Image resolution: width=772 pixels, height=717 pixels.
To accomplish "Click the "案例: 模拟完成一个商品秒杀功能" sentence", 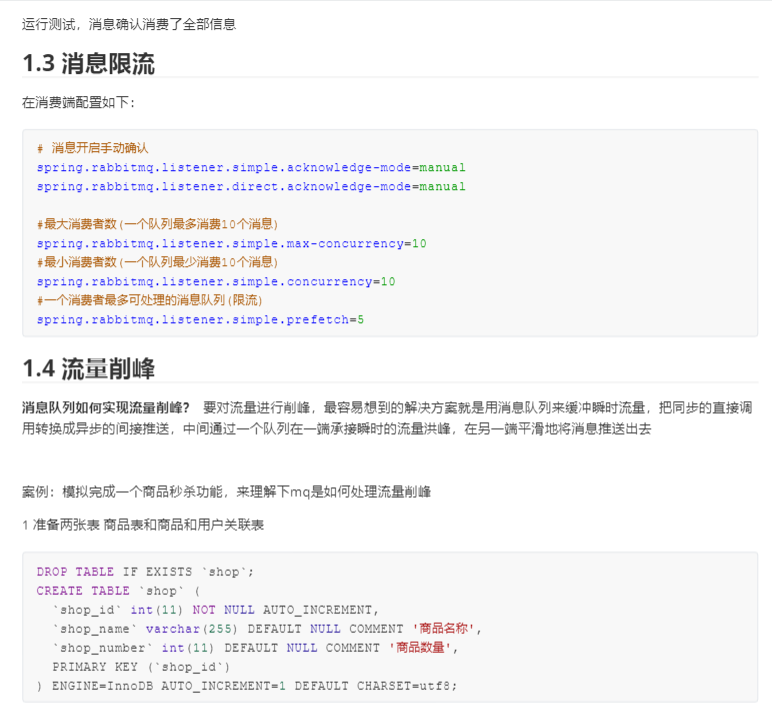I will (226, 492).
